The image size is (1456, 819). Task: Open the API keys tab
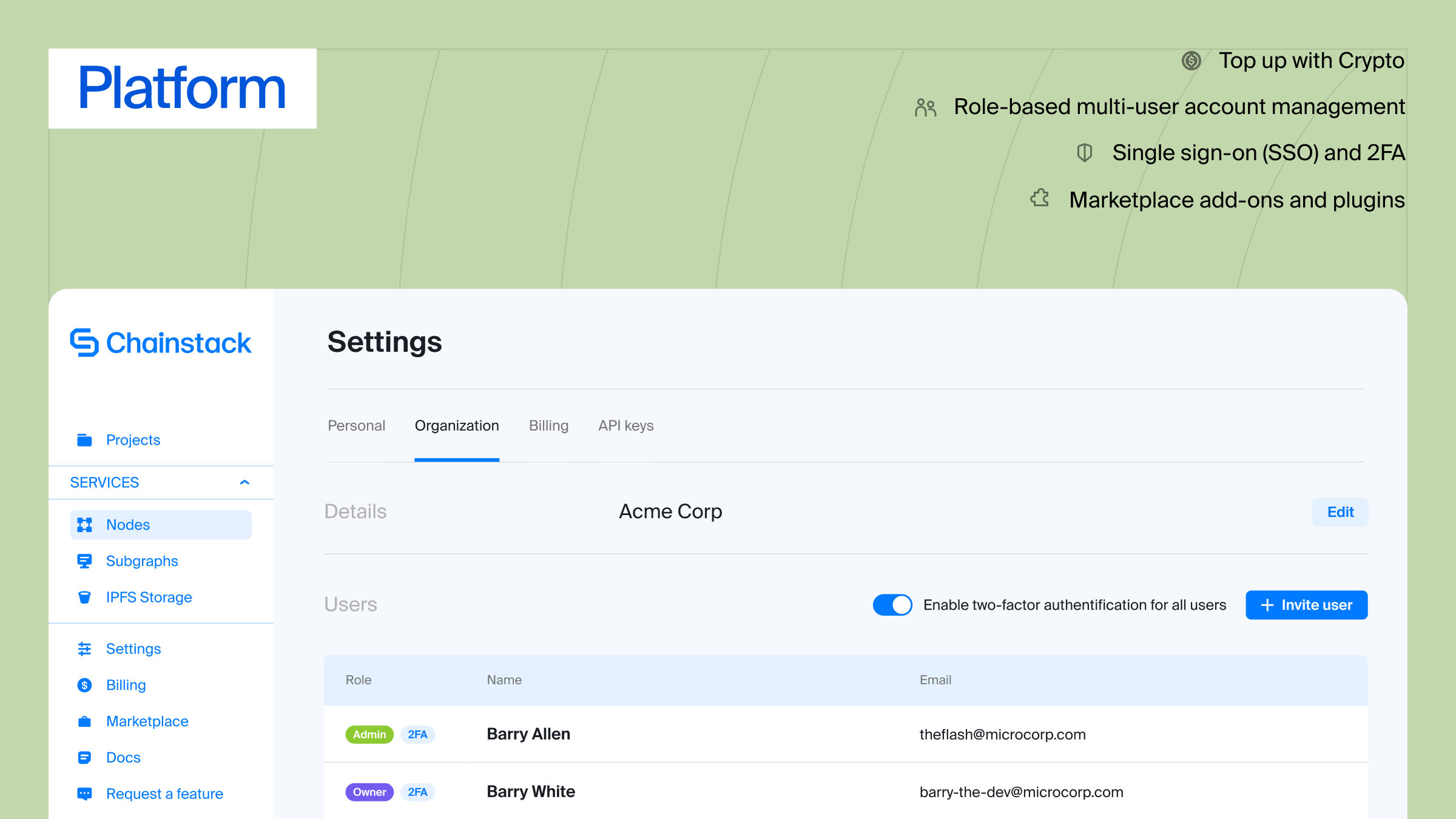pos(625,426)
